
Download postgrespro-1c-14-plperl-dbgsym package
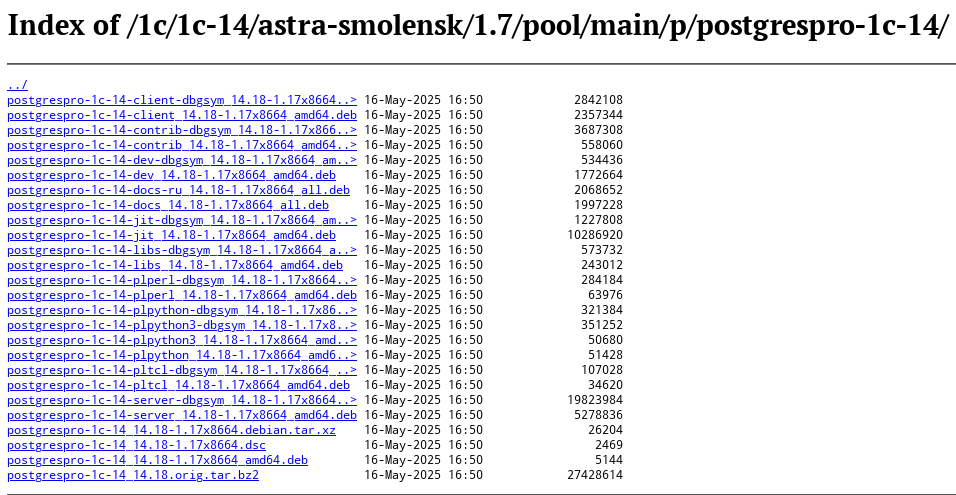pyautogui.click(x=182, y=280)
